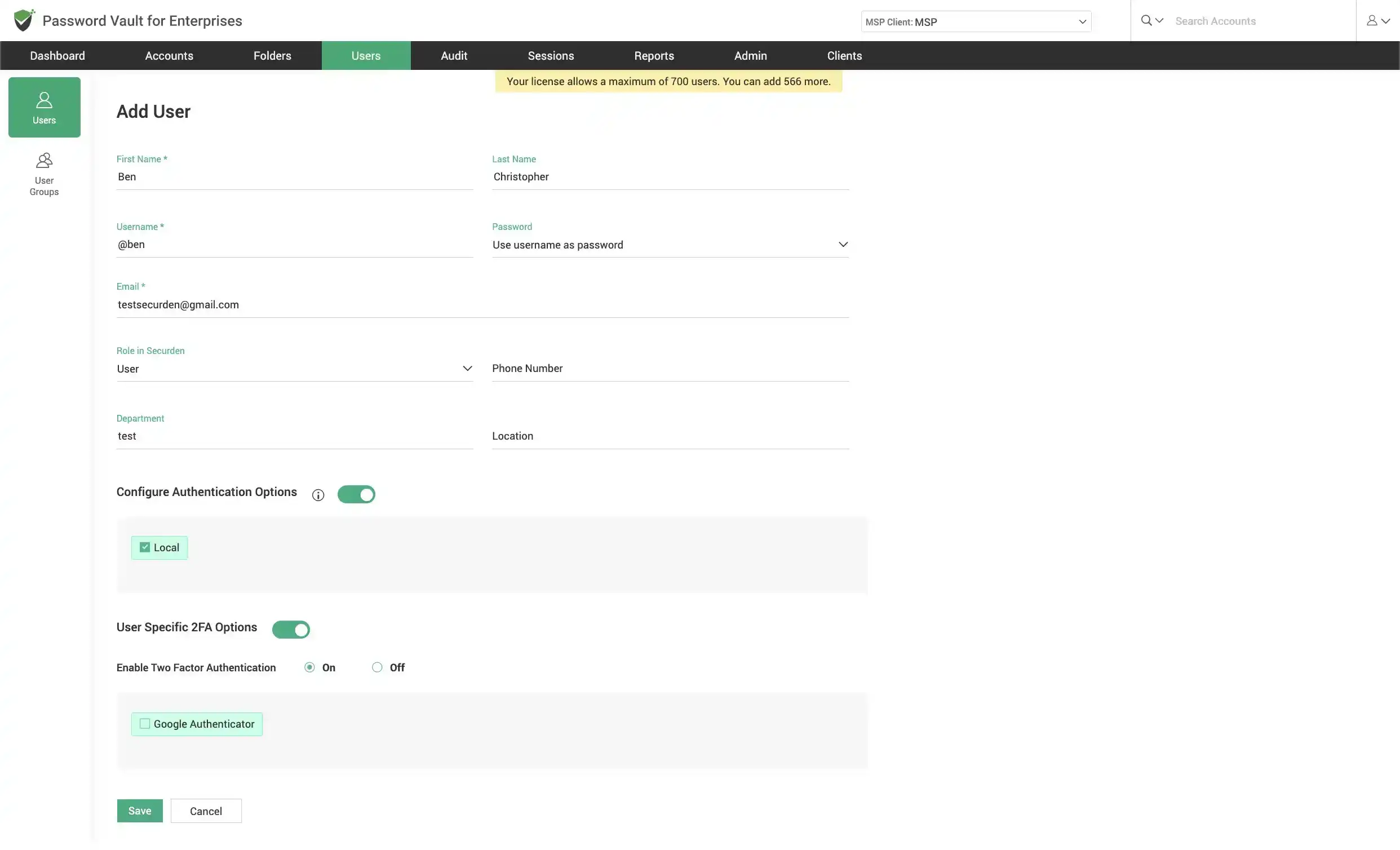The image size is (1400, 850).
Task: Click the Enable Two Factor Authentication label
Action: (196, 667)
